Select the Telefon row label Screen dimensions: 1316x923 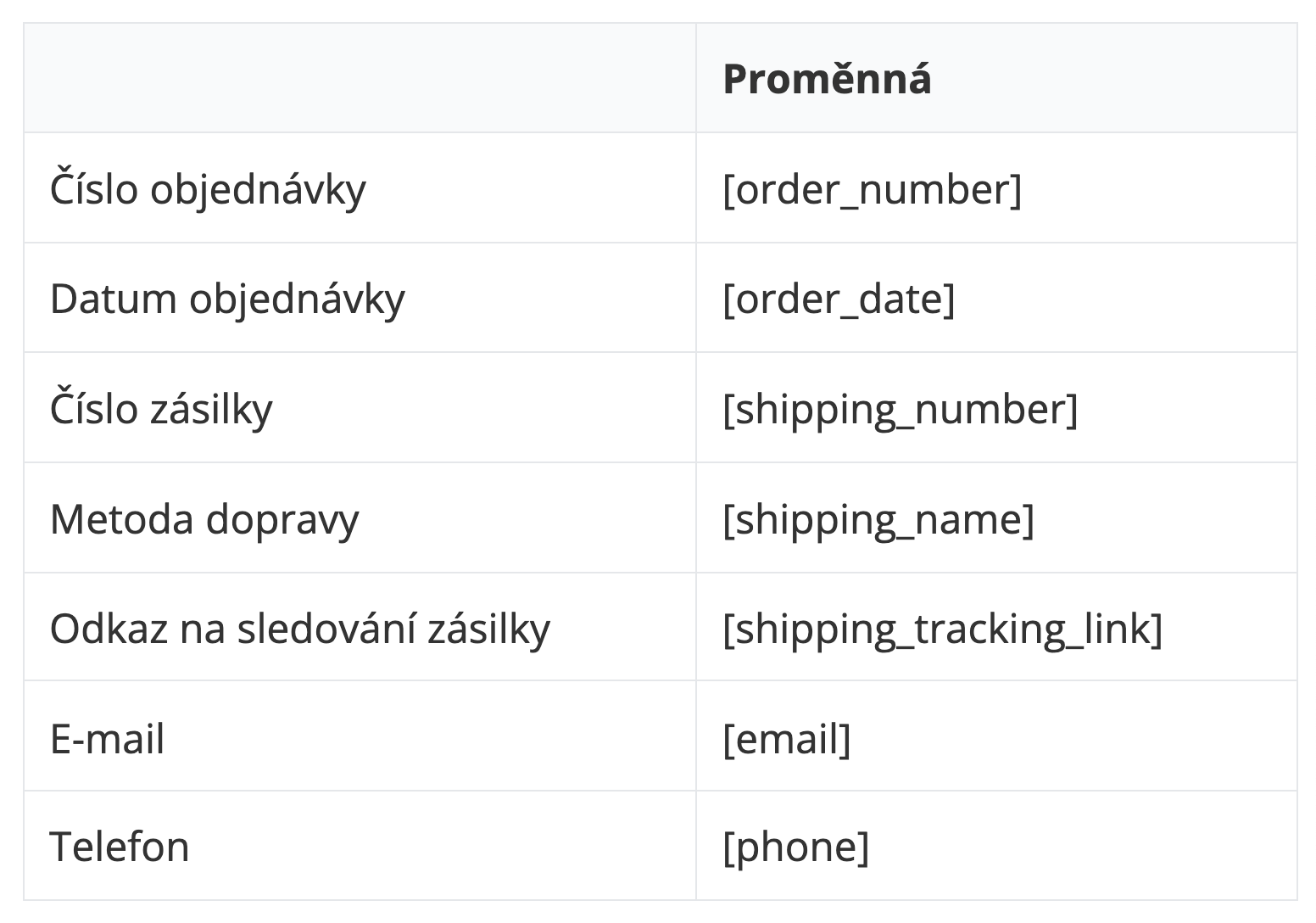120,847
